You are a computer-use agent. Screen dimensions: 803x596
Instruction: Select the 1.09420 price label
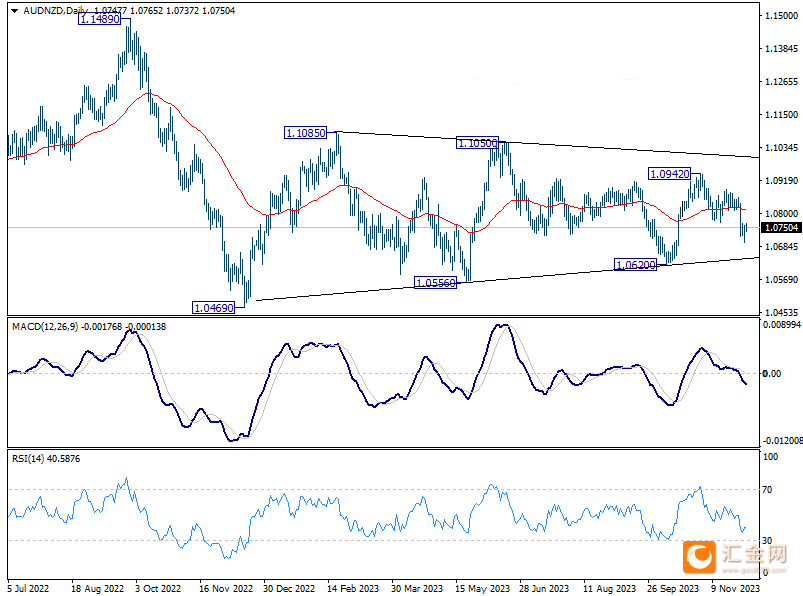669,174
